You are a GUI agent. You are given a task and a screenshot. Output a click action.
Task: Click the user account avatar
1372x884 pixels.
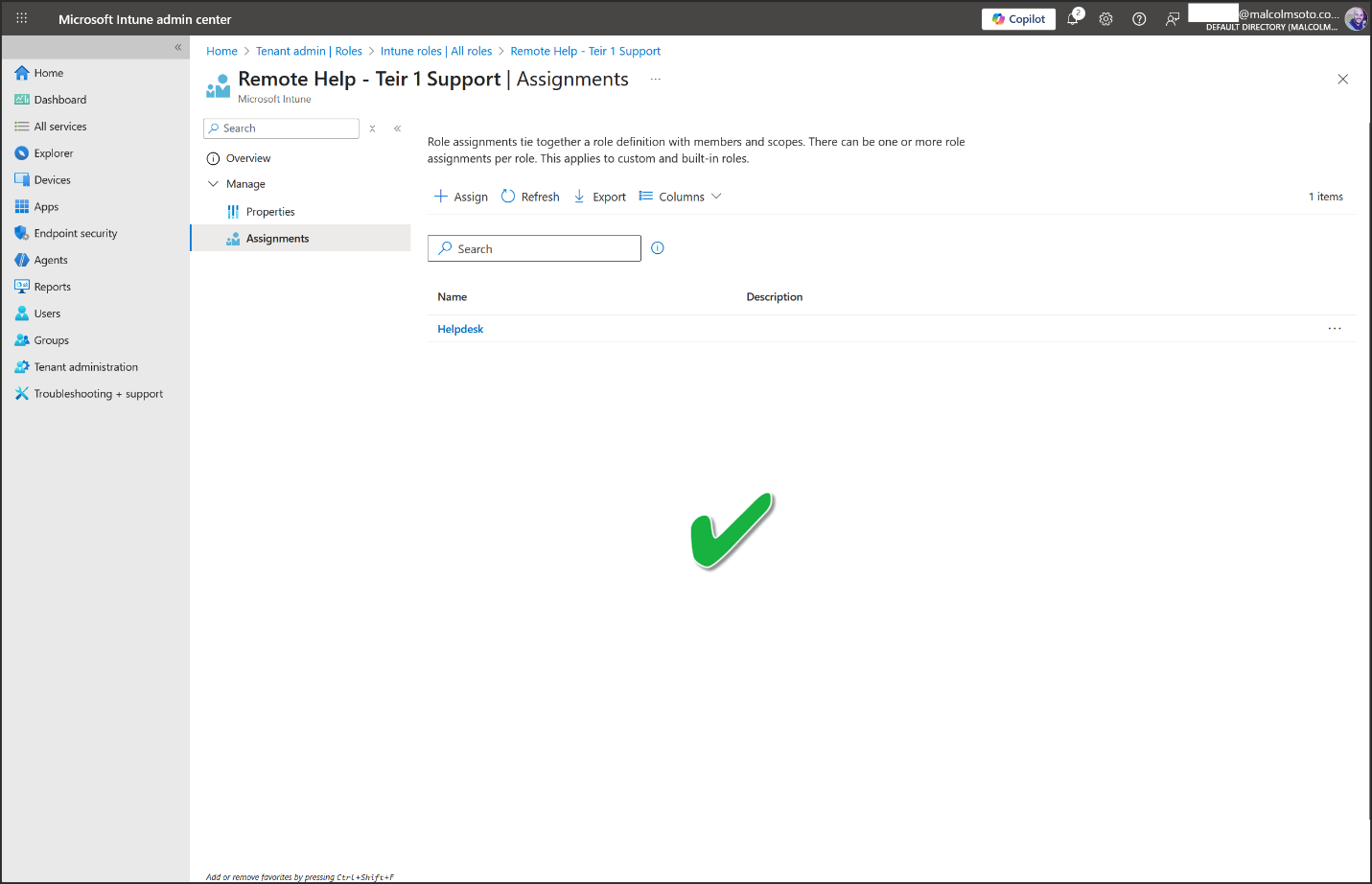pyautogui.click(x=1355, y=19)
